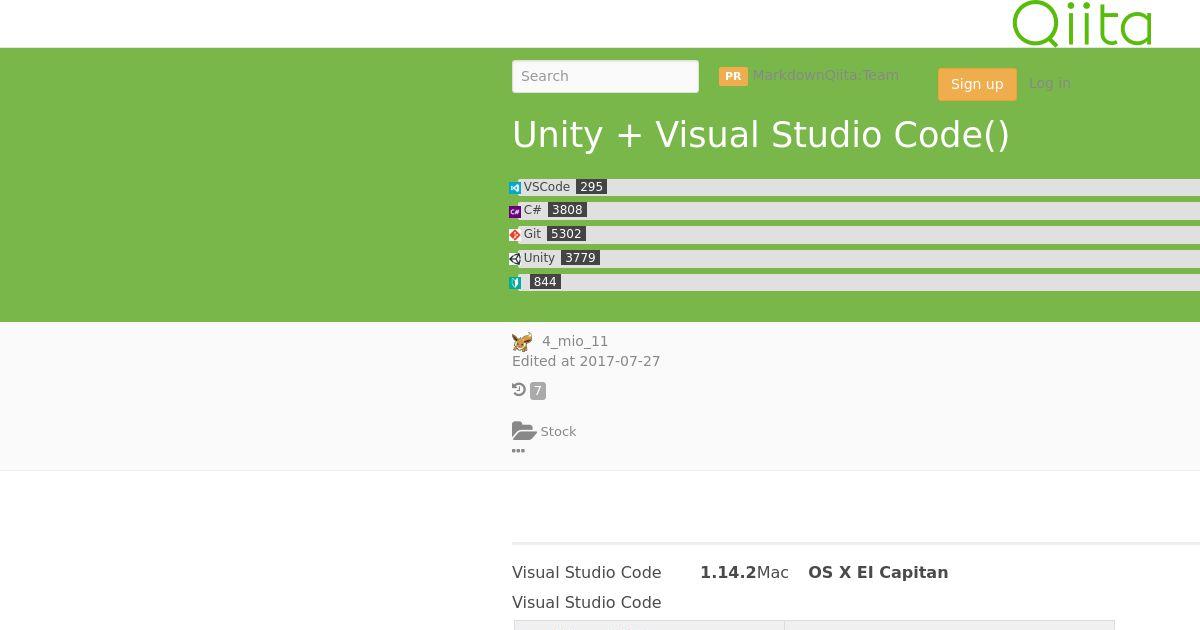
Task: View the 844 tag count
Action: (545, 282)
